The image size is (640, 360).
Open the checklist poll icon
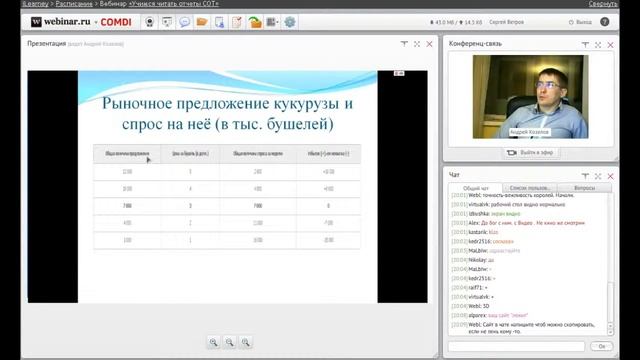(237, 22)
